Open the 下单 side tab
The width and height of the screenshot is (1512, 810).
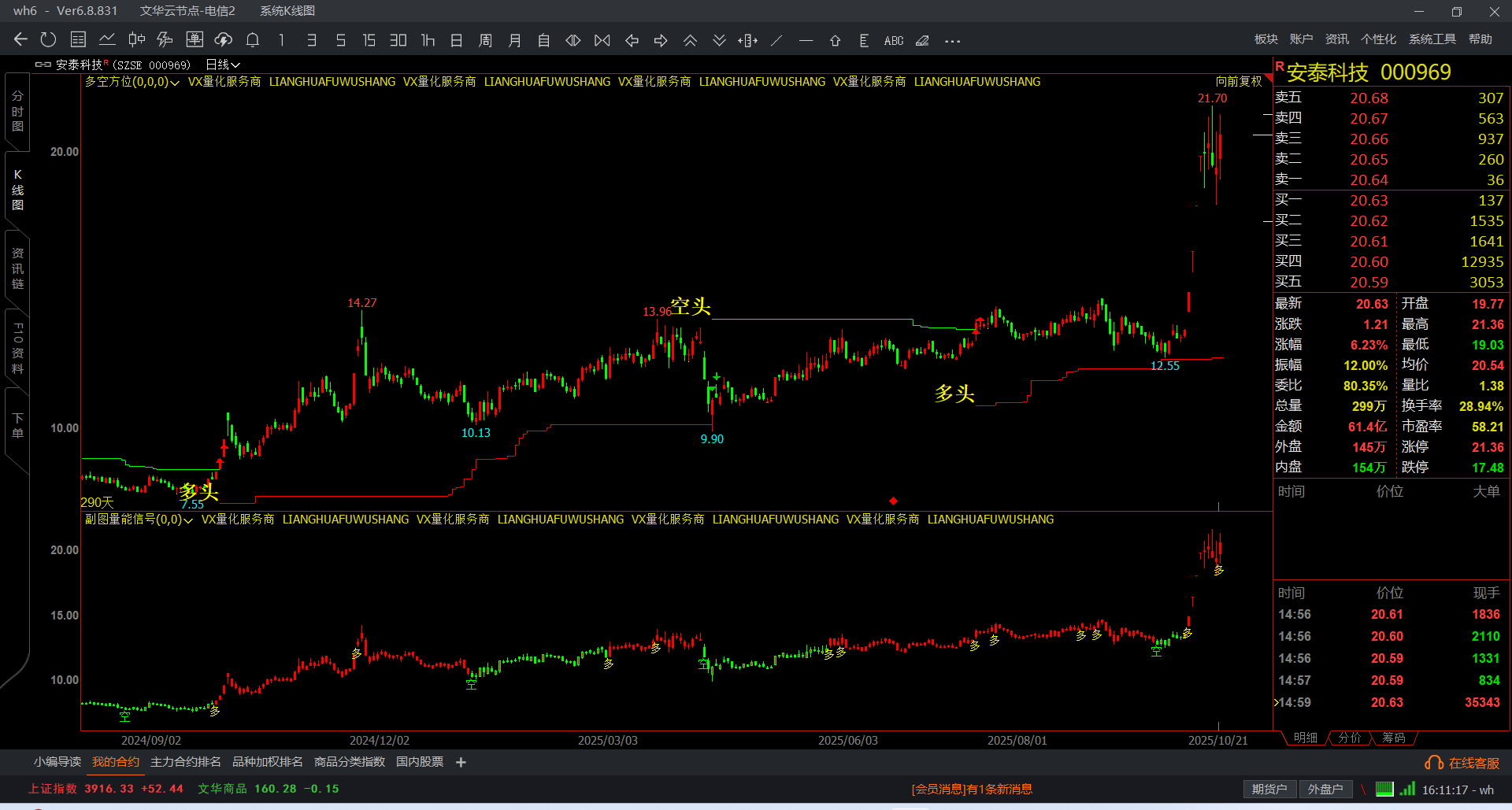tap(17, 425)
